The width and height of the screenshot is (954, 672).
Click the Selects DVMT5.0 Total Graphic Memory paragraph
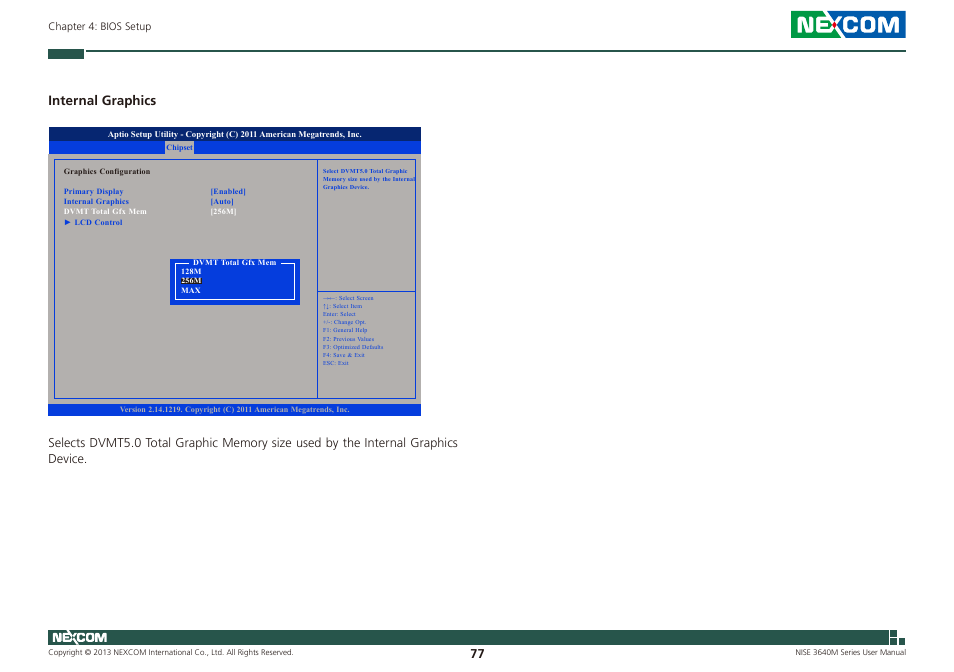(253, 451)
